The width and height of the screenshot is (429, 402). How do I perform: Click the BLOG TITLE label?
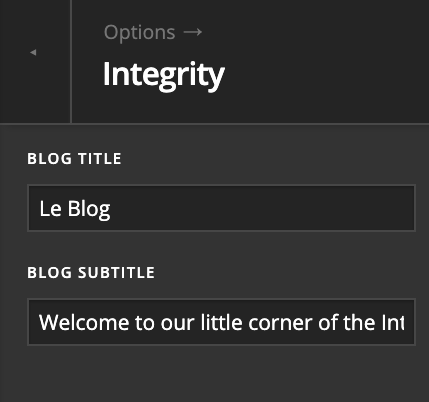tap(74, 159)
